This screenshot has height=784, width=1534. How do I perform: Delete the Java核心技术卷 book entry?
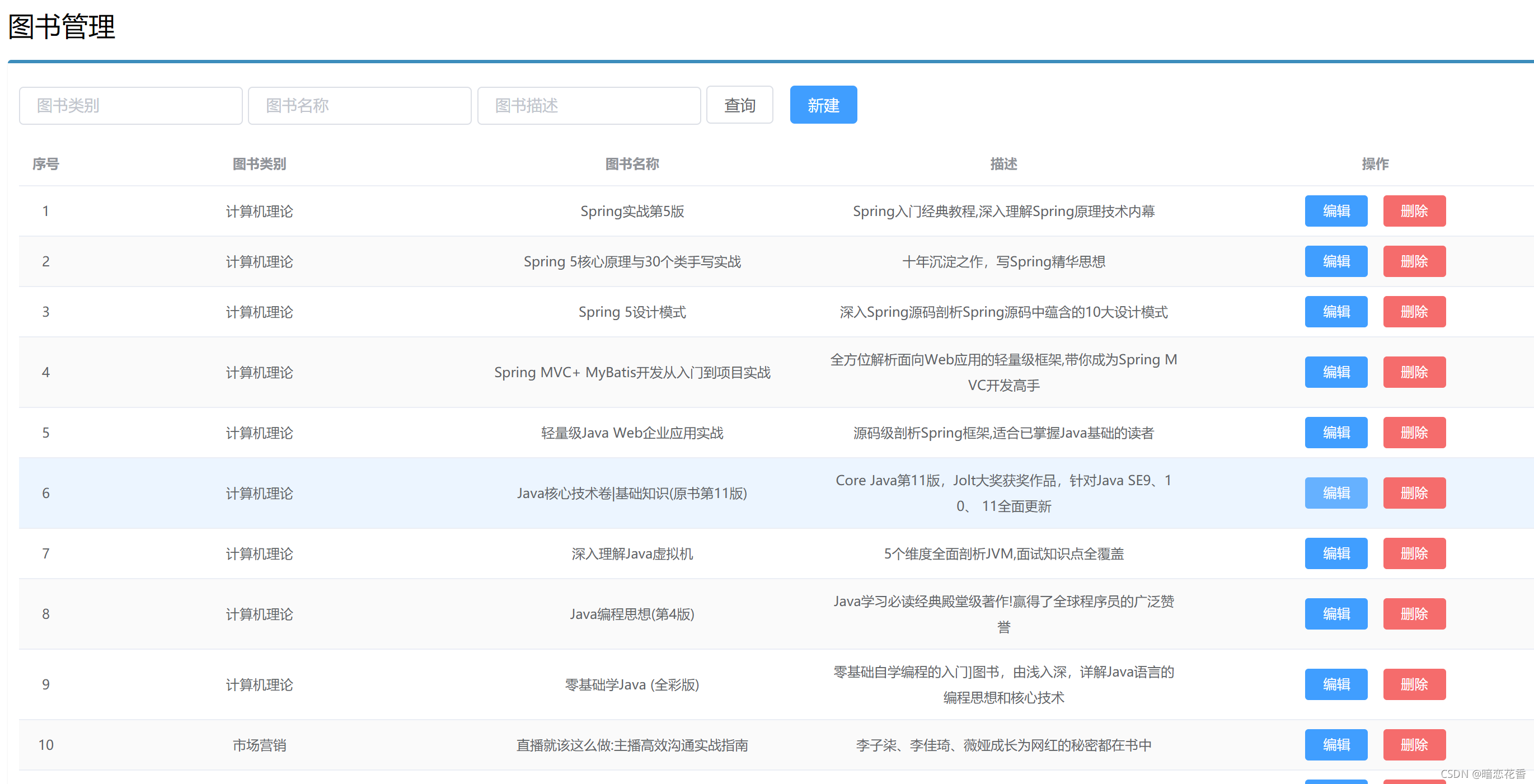pyautogui.click(x=1414, y=493)
